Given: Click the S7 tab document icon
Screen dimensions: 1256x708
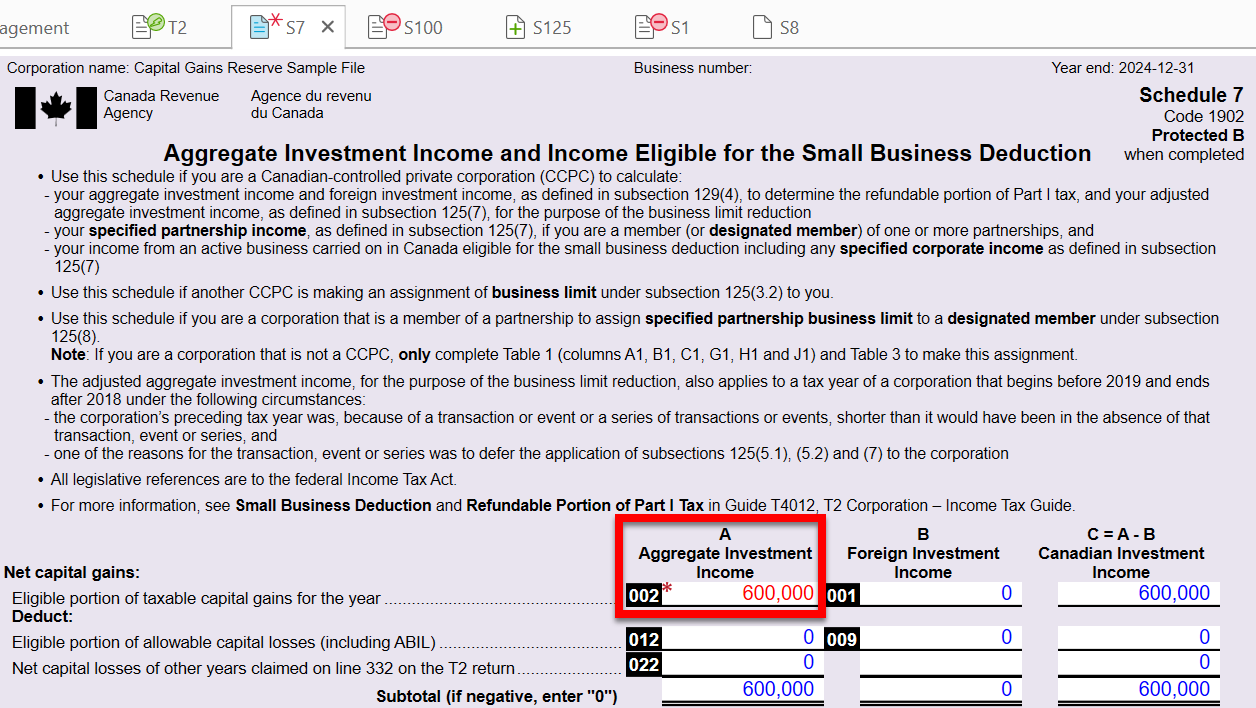Looking at the screenshot, I should (263, 25).
